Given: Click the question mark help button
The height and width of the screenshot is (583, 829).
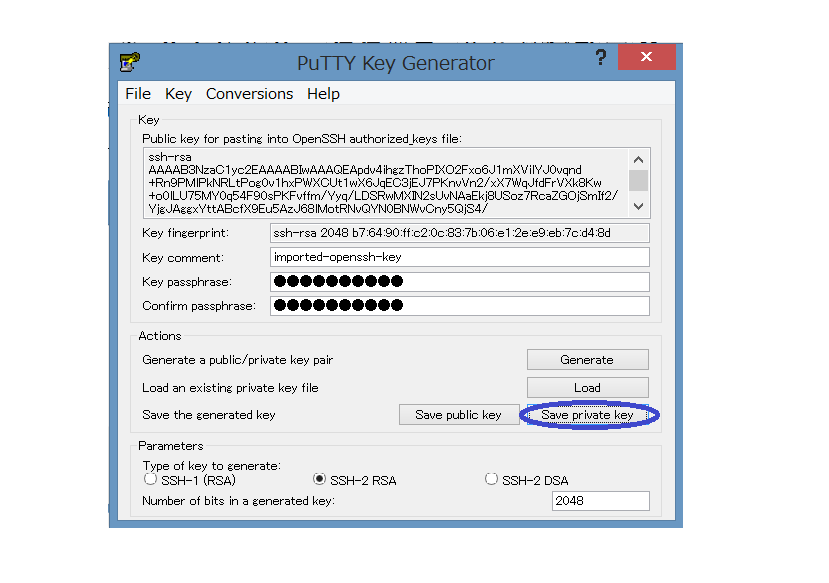Looking at the screenshot, I should [601, 57].
